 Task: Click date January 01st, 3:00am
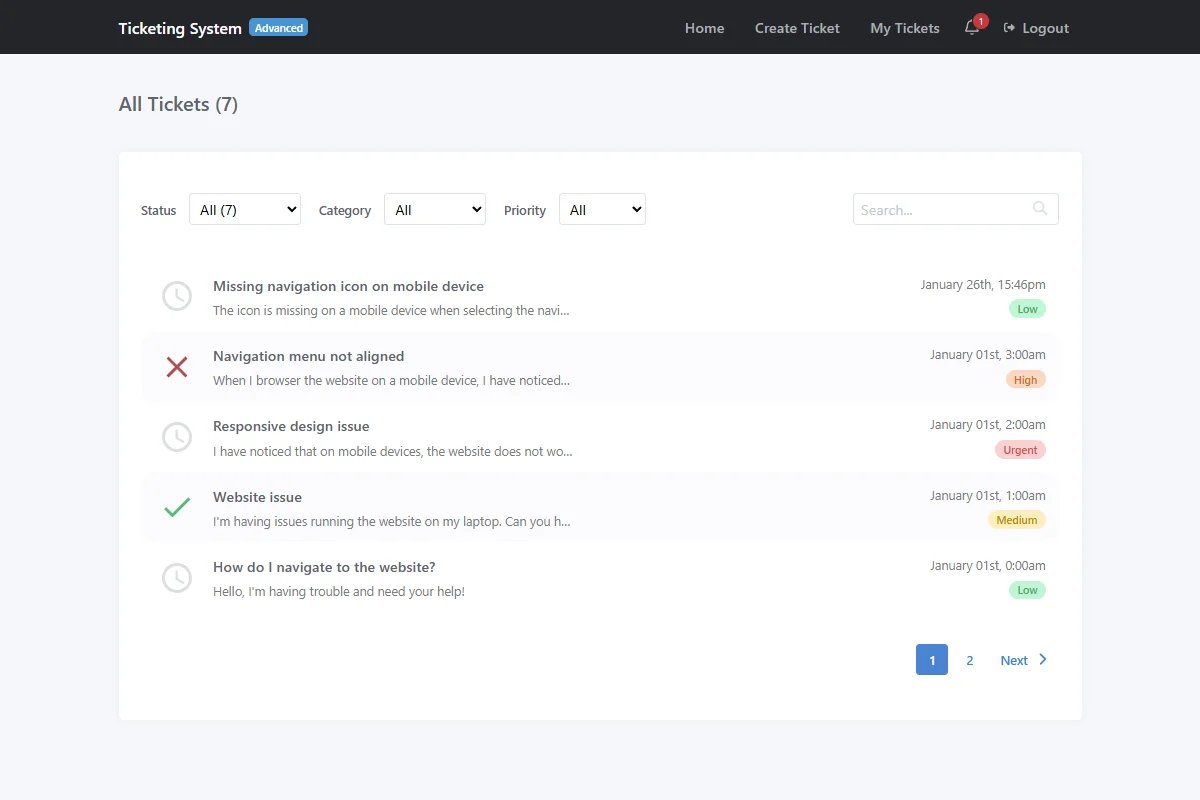[988, 355]
